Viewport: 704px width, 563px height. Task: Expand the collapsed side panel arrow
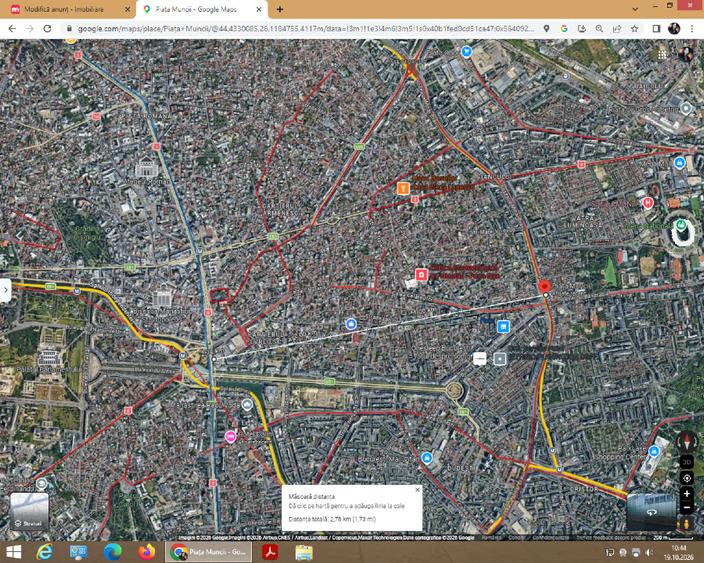5,290
